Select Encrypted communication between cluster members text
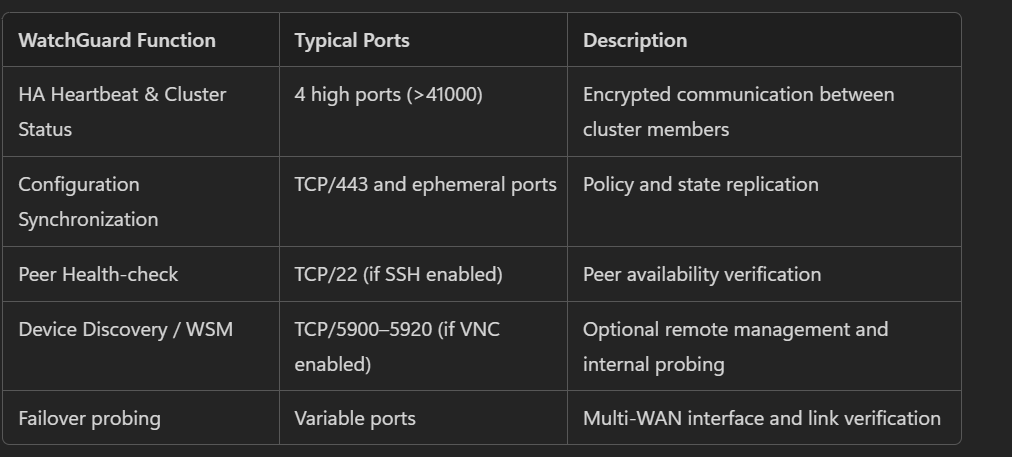Screen dimensions: 1012x457 738,112
